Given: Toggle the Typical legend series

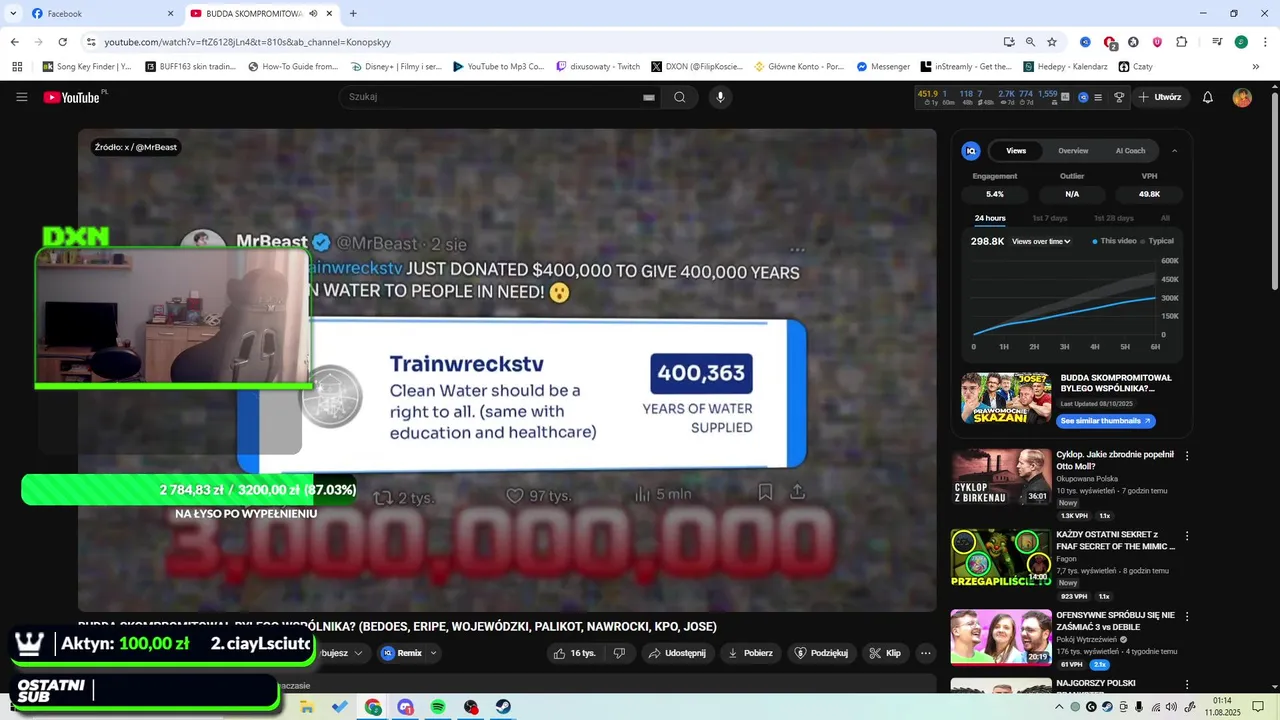Looking at the screenshot, I should click(x=1157, y=241).
